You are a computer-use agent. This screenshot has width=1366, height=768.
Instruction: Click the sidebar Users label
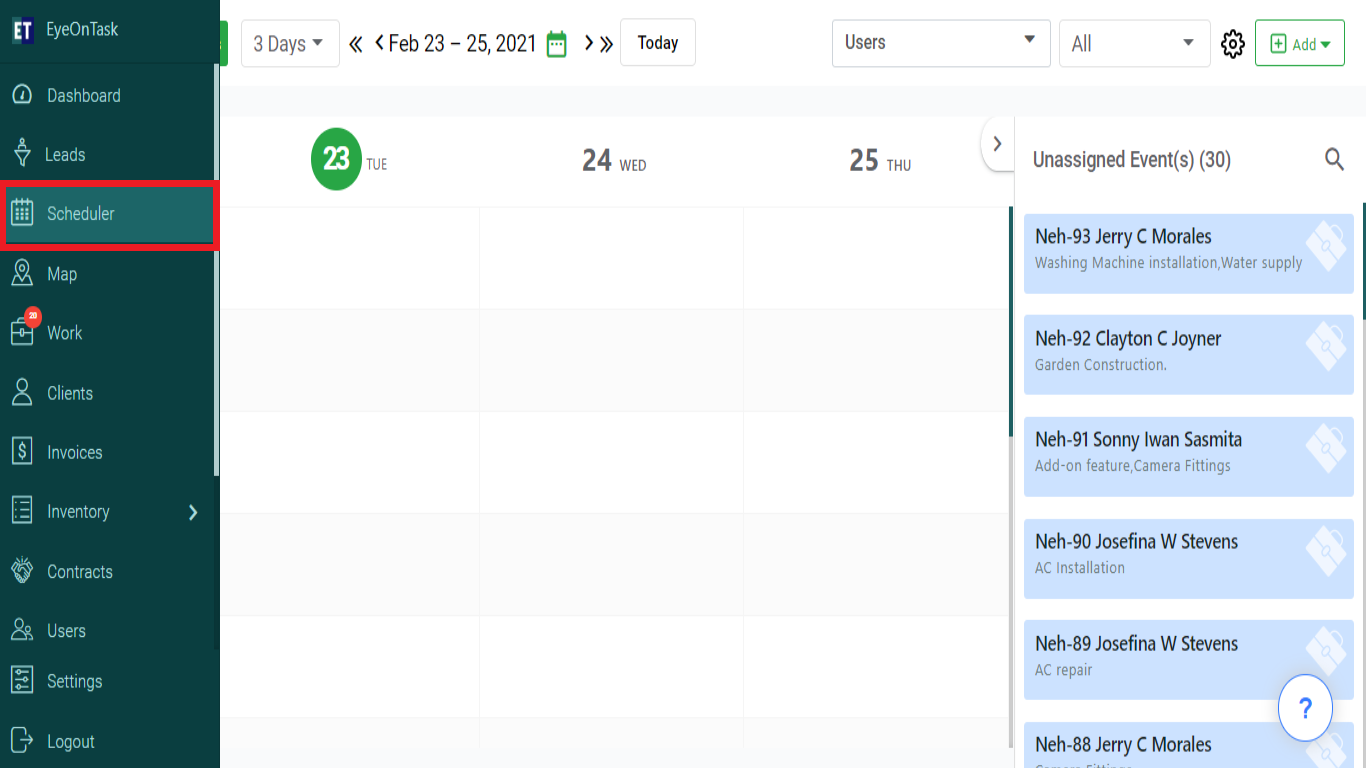click(66, 631)
